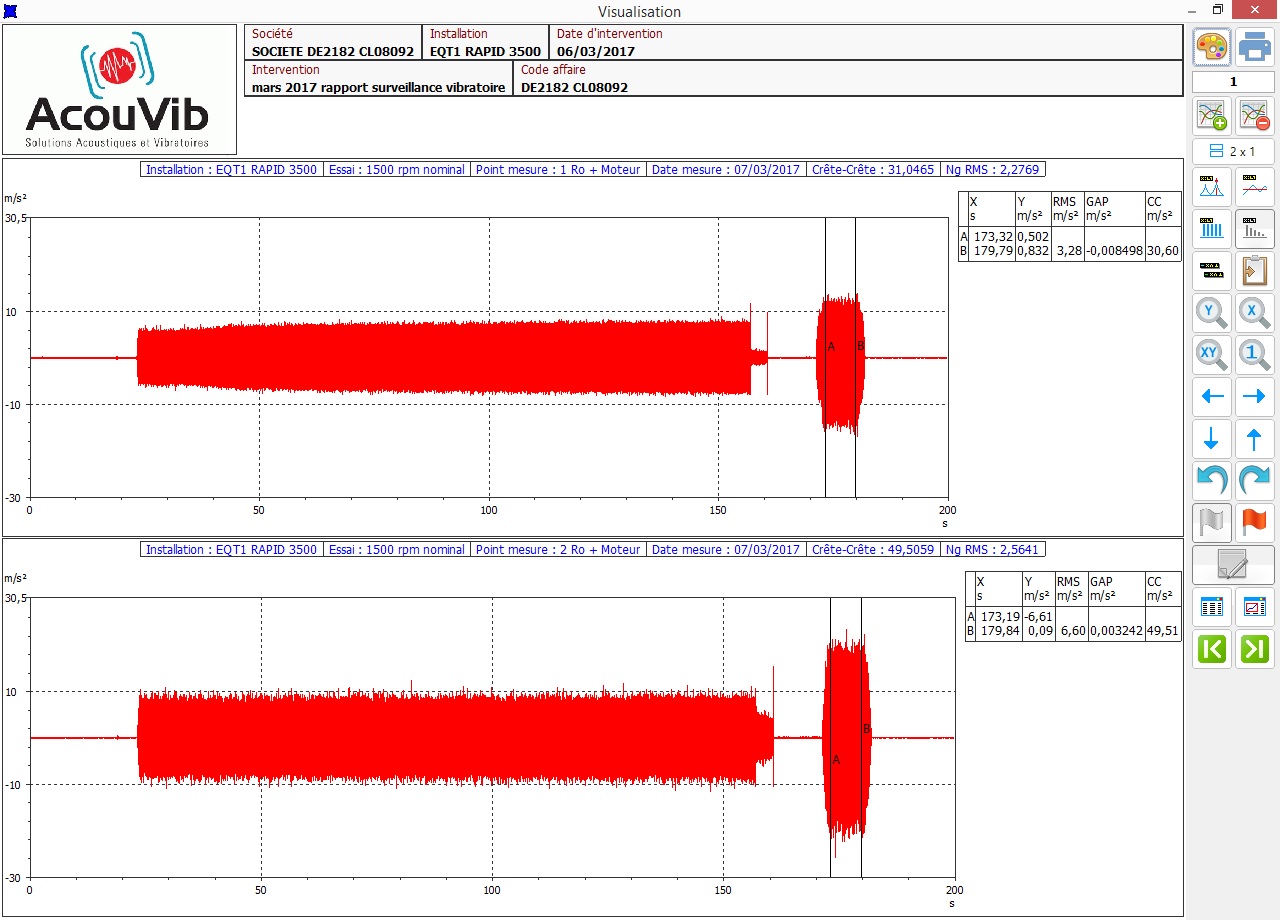Go to the first page
The image size is (1280, 920).
click(1212, 648)
